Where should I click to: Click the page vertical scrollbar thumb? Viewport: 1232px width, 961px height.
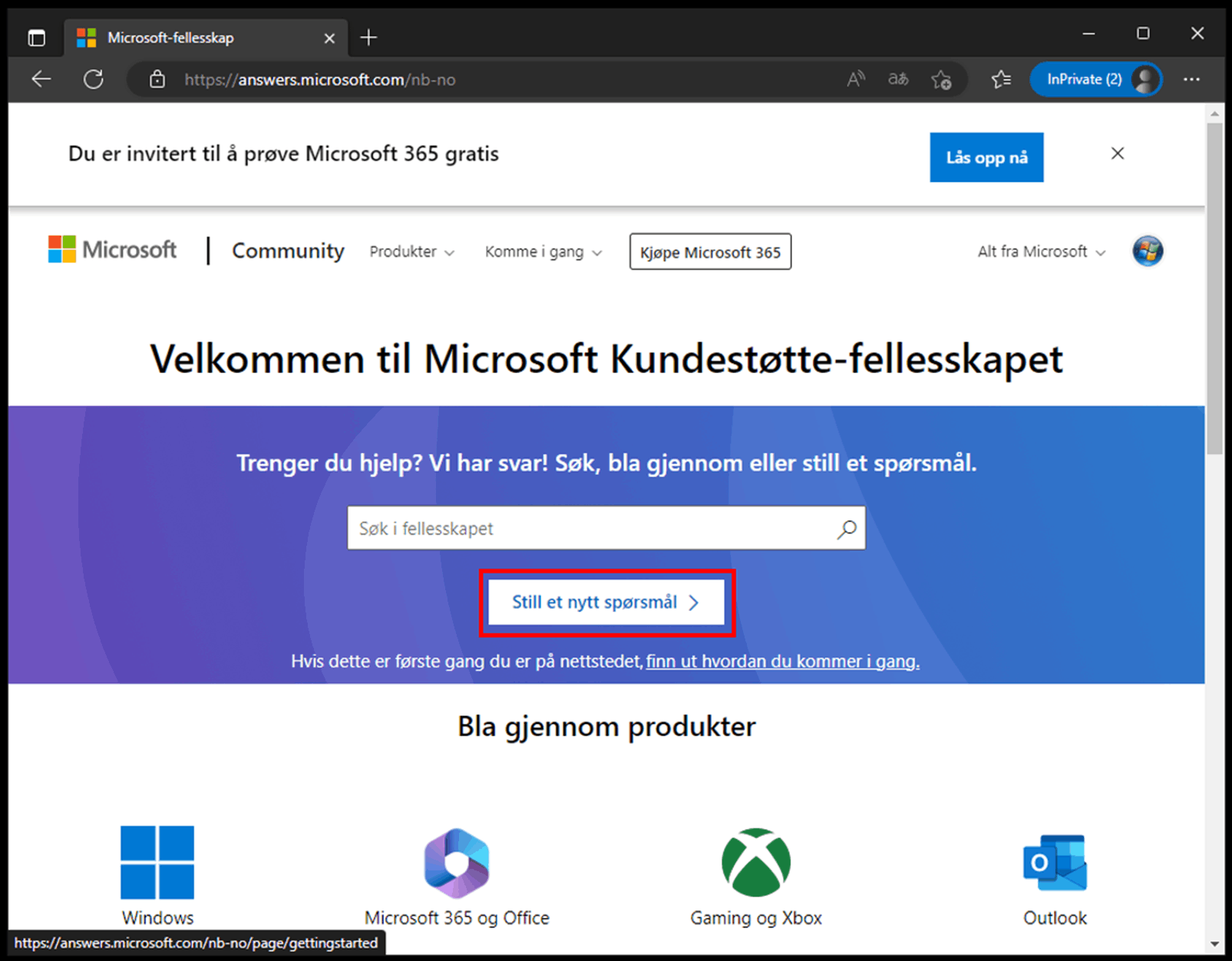pyautogui.click(x=1214, y=288)
